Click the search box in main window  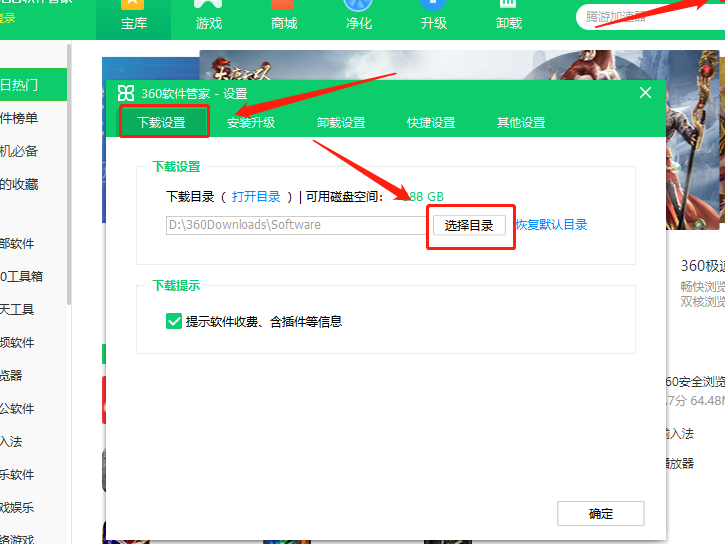(650, 18)
